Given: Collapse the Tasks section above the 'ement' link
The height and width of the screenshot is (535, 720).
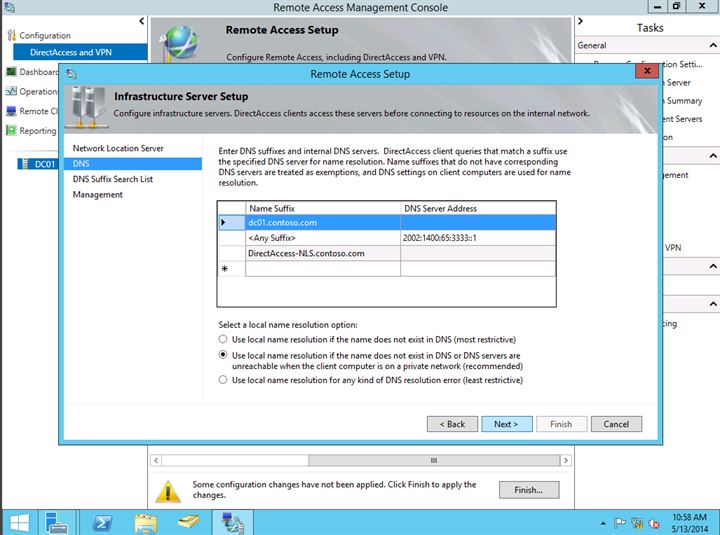Looking at the screenshot, I should (712, 156).
